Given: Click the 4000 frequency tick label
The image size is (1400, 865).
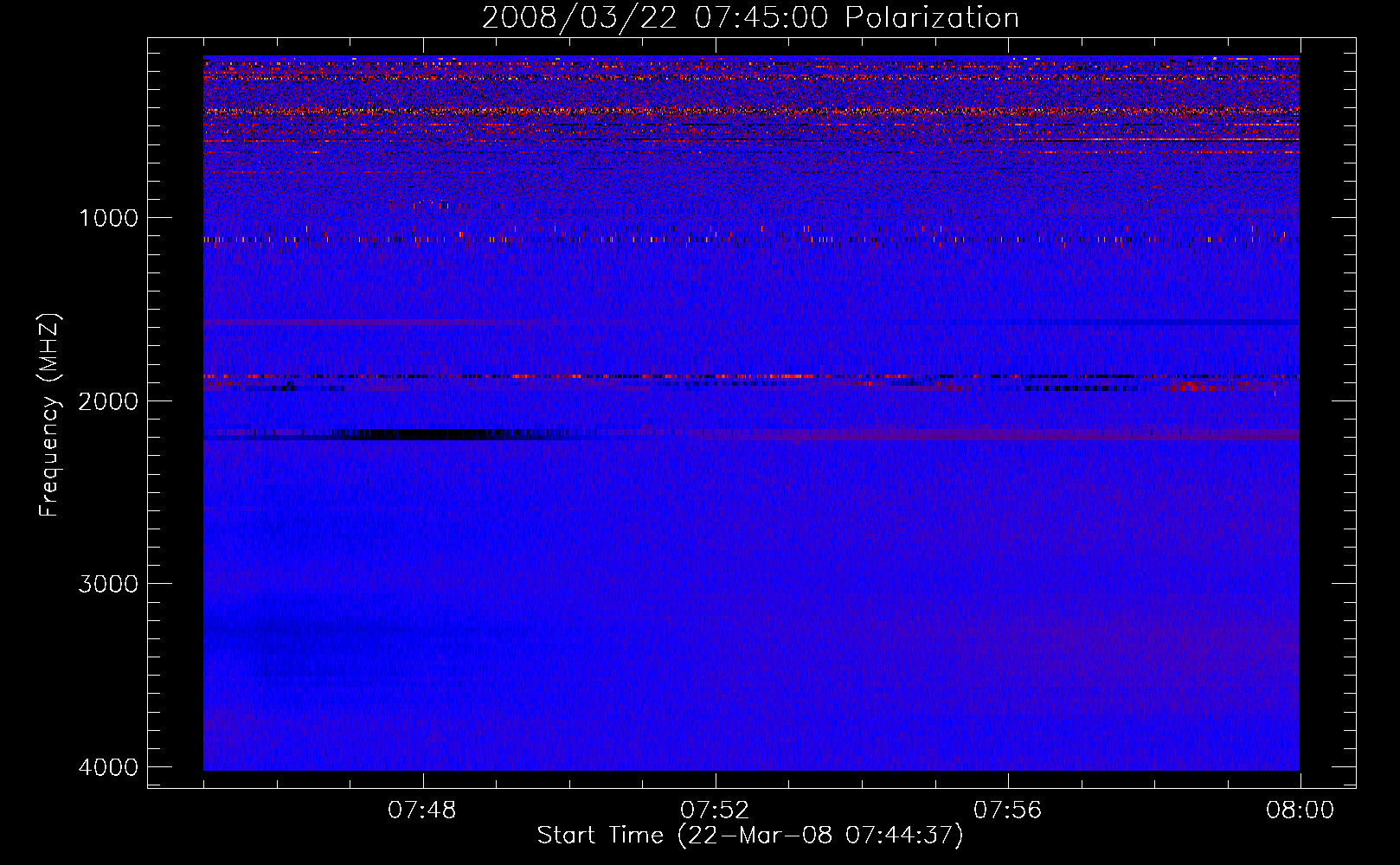Looking at the screenshot, I should [x=108, y=767].
